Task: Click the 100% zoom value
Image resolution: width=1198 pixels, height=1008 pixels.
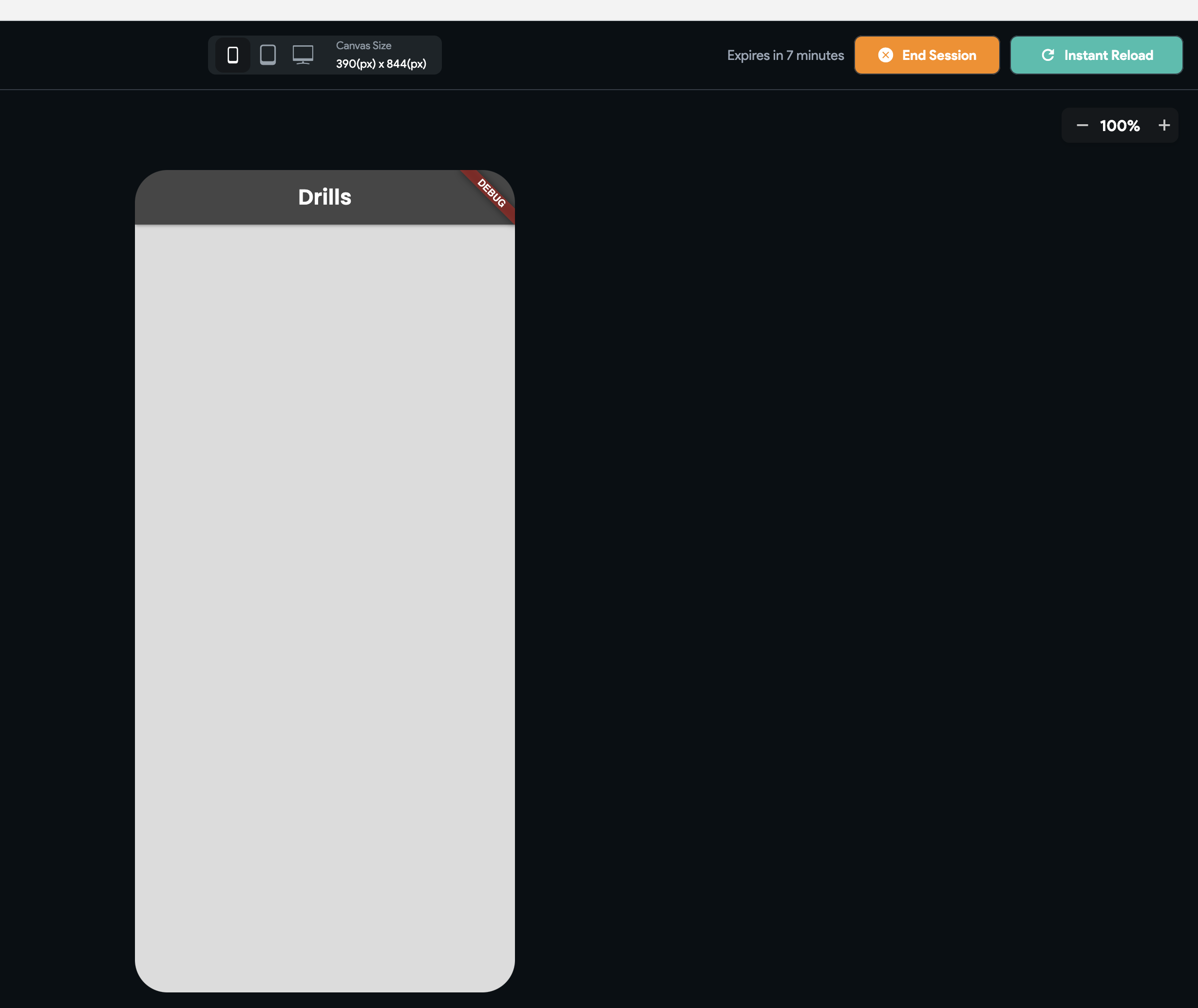Action: pyautogui.click(x=1119, y=126)
